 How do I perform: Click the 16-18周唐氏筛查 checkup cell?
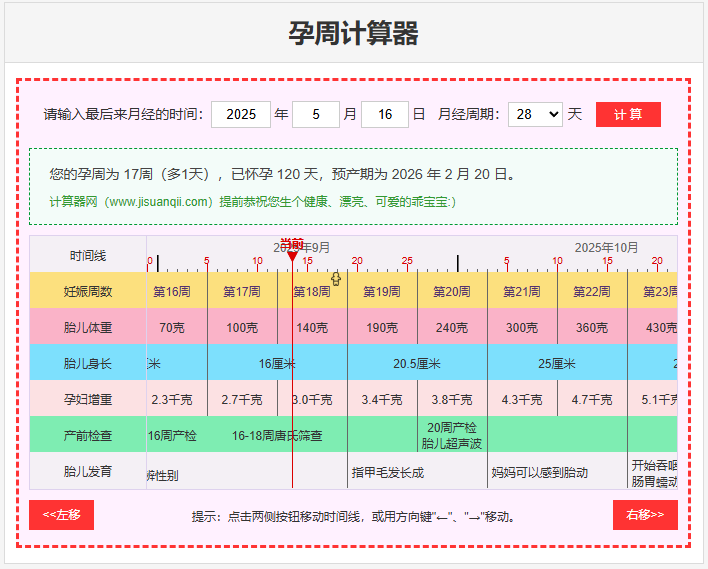(x=277, y=435)
